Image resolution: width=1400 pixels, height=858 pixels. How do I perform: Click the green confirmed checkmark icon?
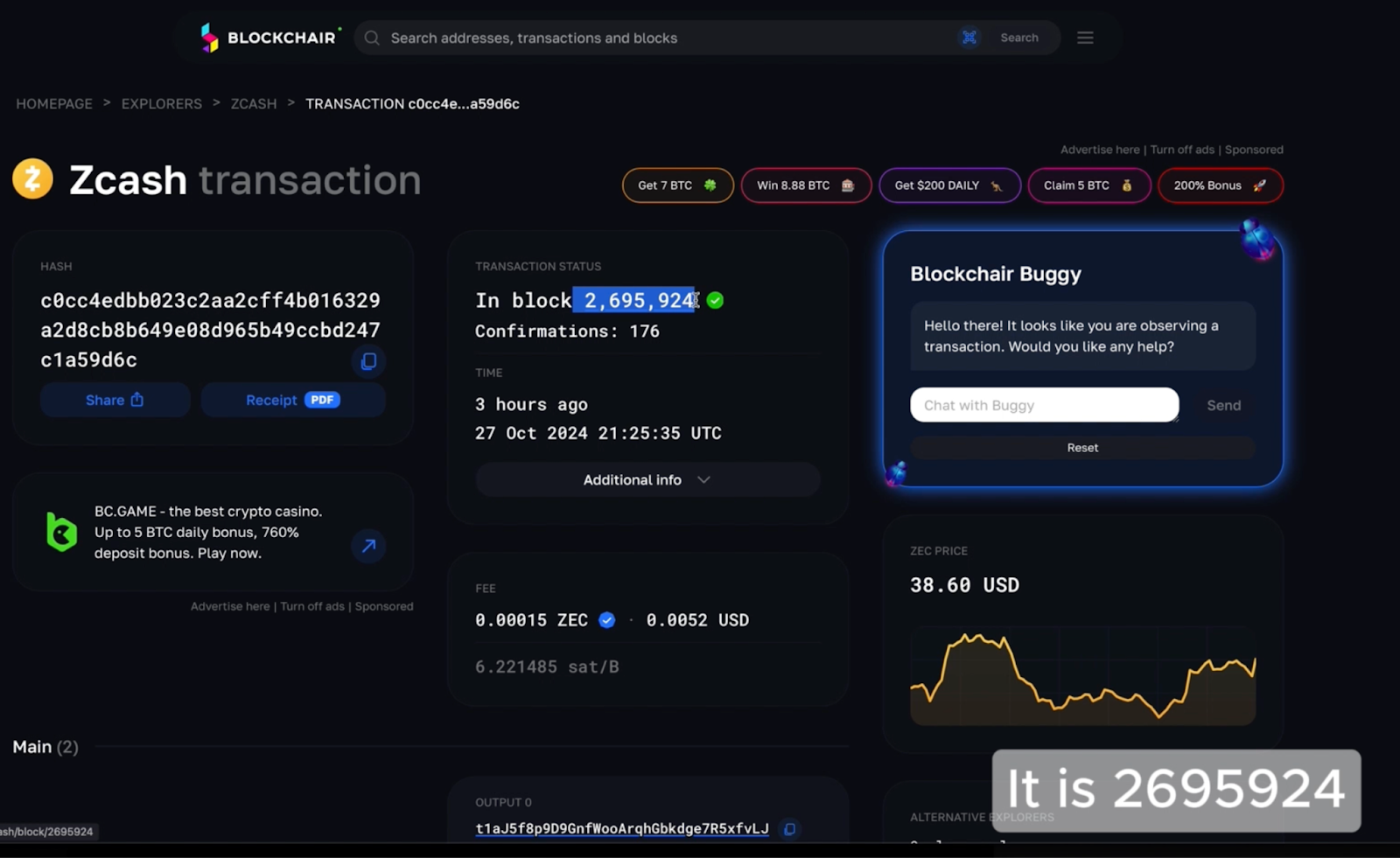[x=715, y=300]
